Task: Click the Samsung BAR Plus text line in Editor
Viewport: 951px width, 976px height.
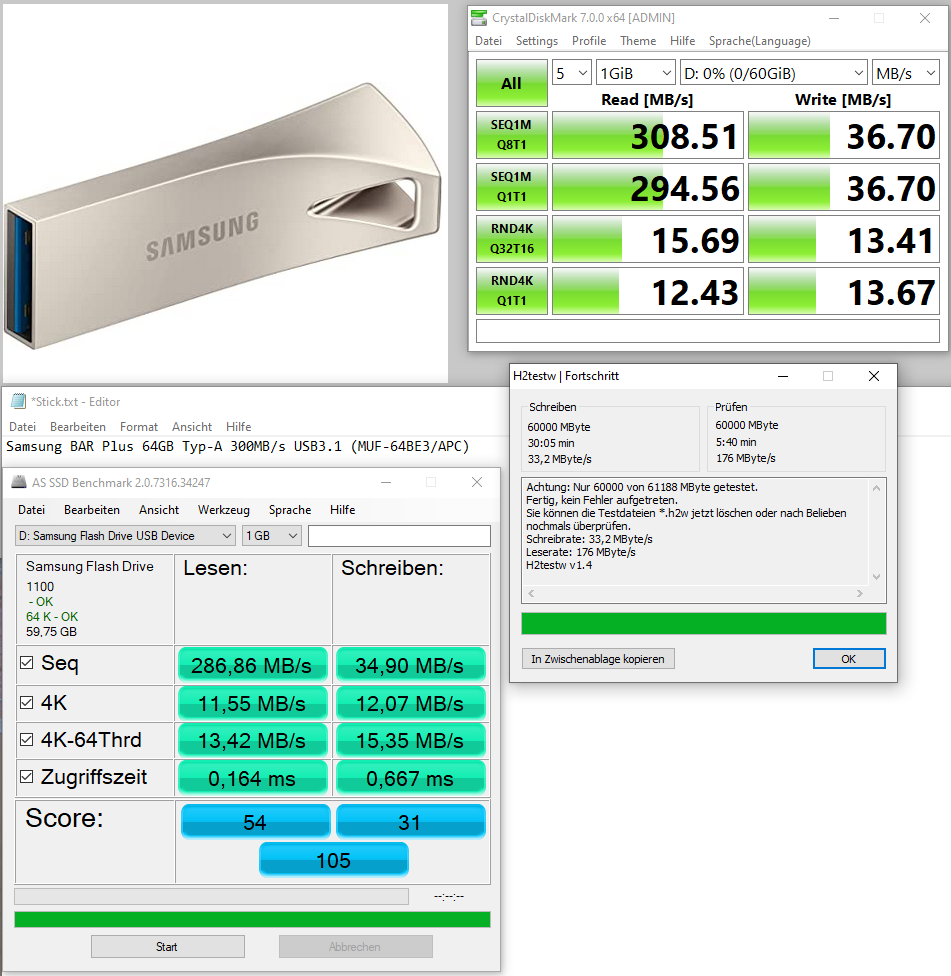Action: click(x=237, y=447)
